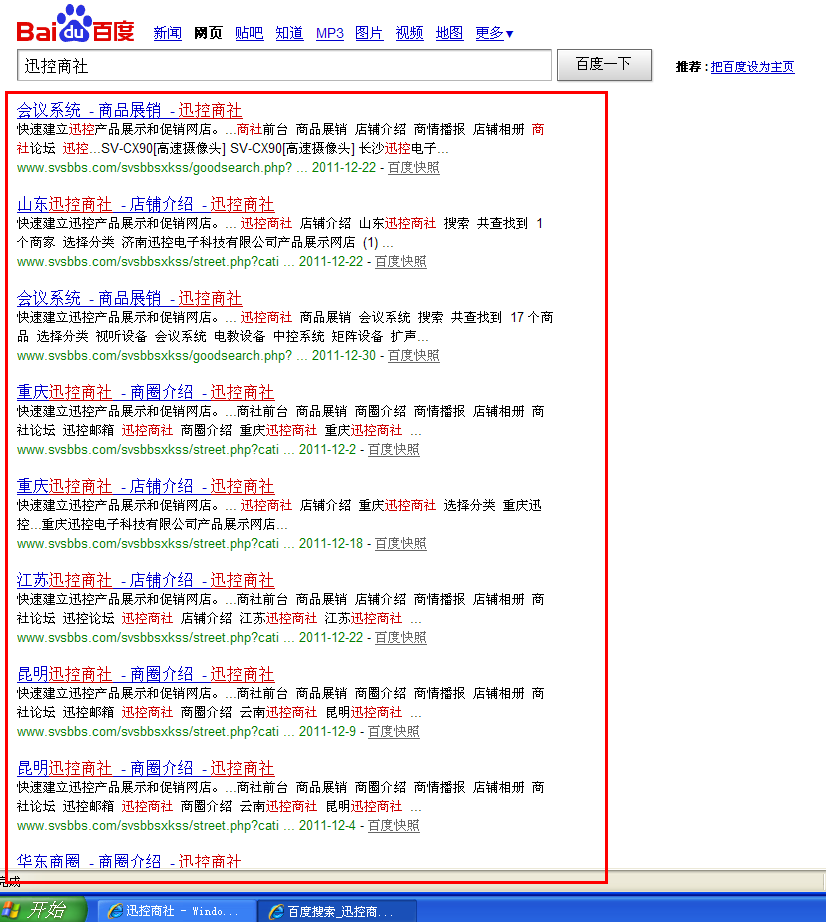Viewport: 826px width, 922px height.
Task: Click snippet text SV-CX90[高速摄像头]
Action: tap(163, 148)
